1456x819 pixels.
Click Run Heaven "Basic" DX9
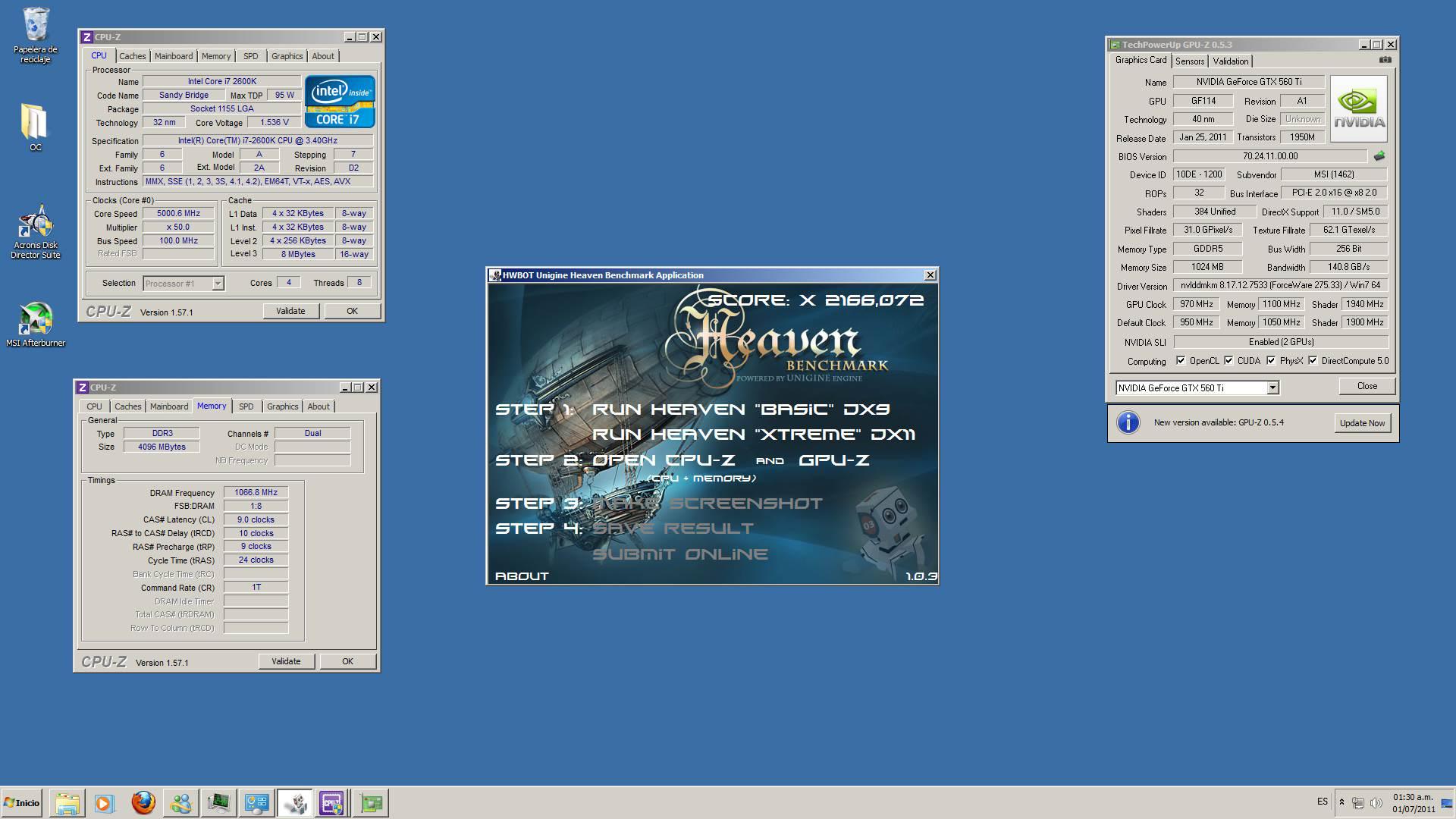pos(741,409)
